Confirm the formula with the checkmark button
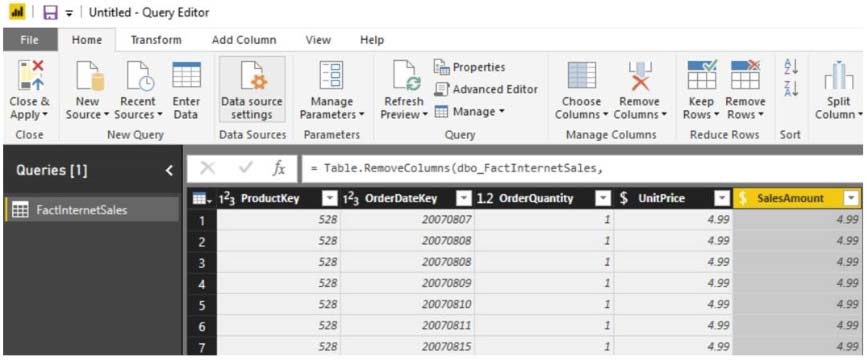The image size is (867, 360). point(243,169)
